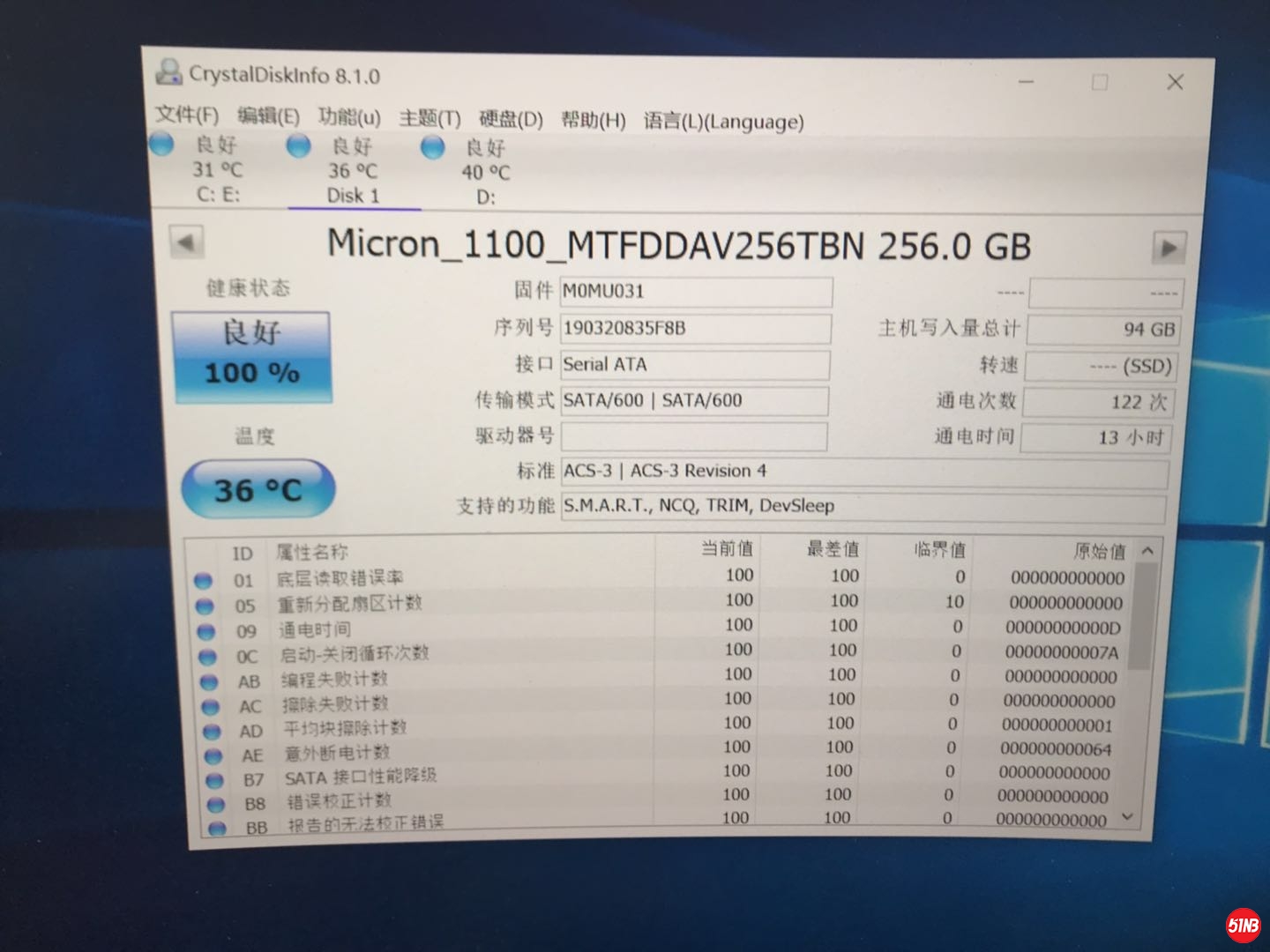Click the 良好 100 % health status button
This screenshot has width=1270, height=952.
(252, 355)
